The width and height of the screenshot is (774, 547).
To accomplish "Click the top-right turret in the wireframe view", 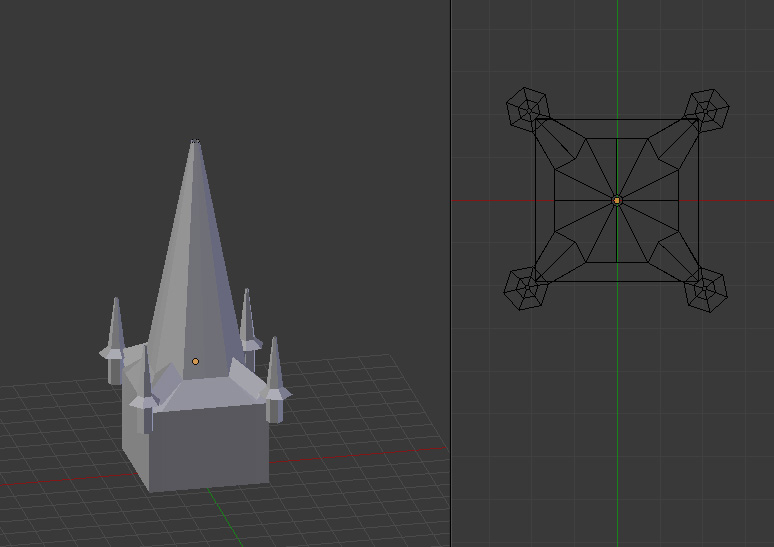I will pyautogui.click(x=707, y=110).
